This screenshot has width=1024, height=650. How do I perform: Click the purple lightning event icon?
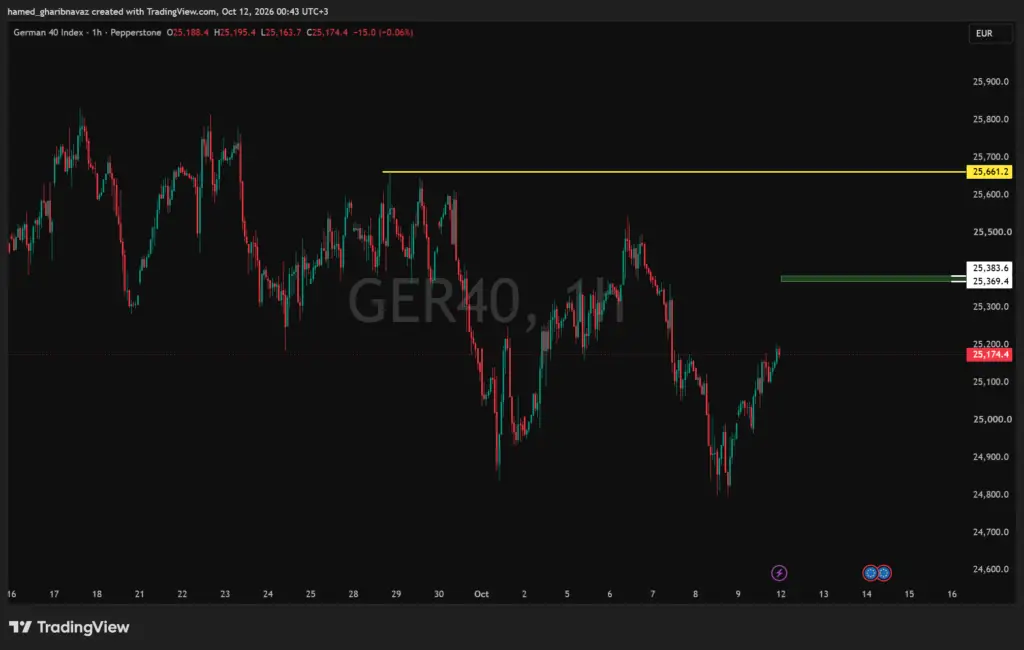coord(778,573)
